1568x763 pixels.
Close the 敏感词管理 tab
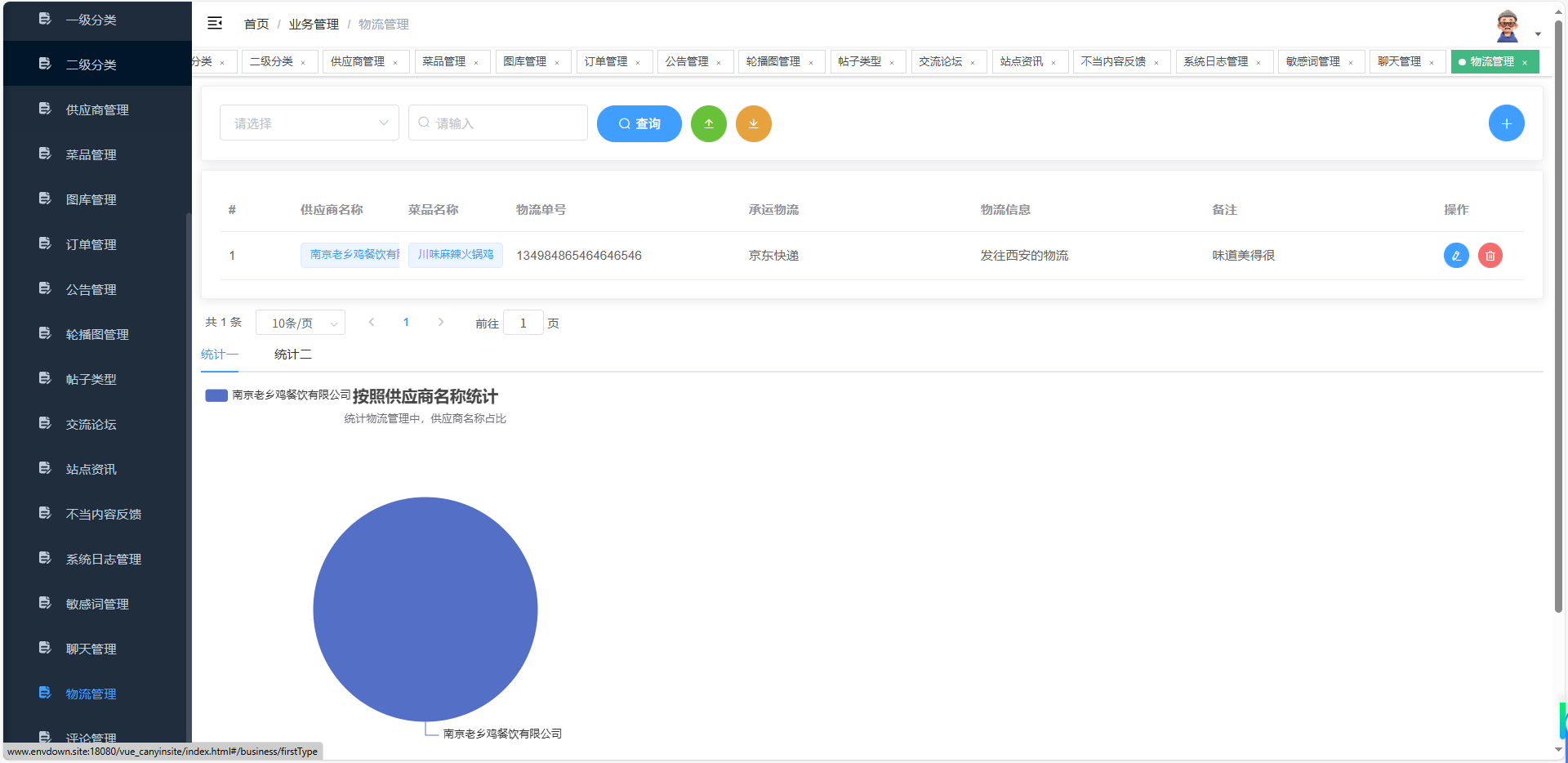(x=1352, y=61)
